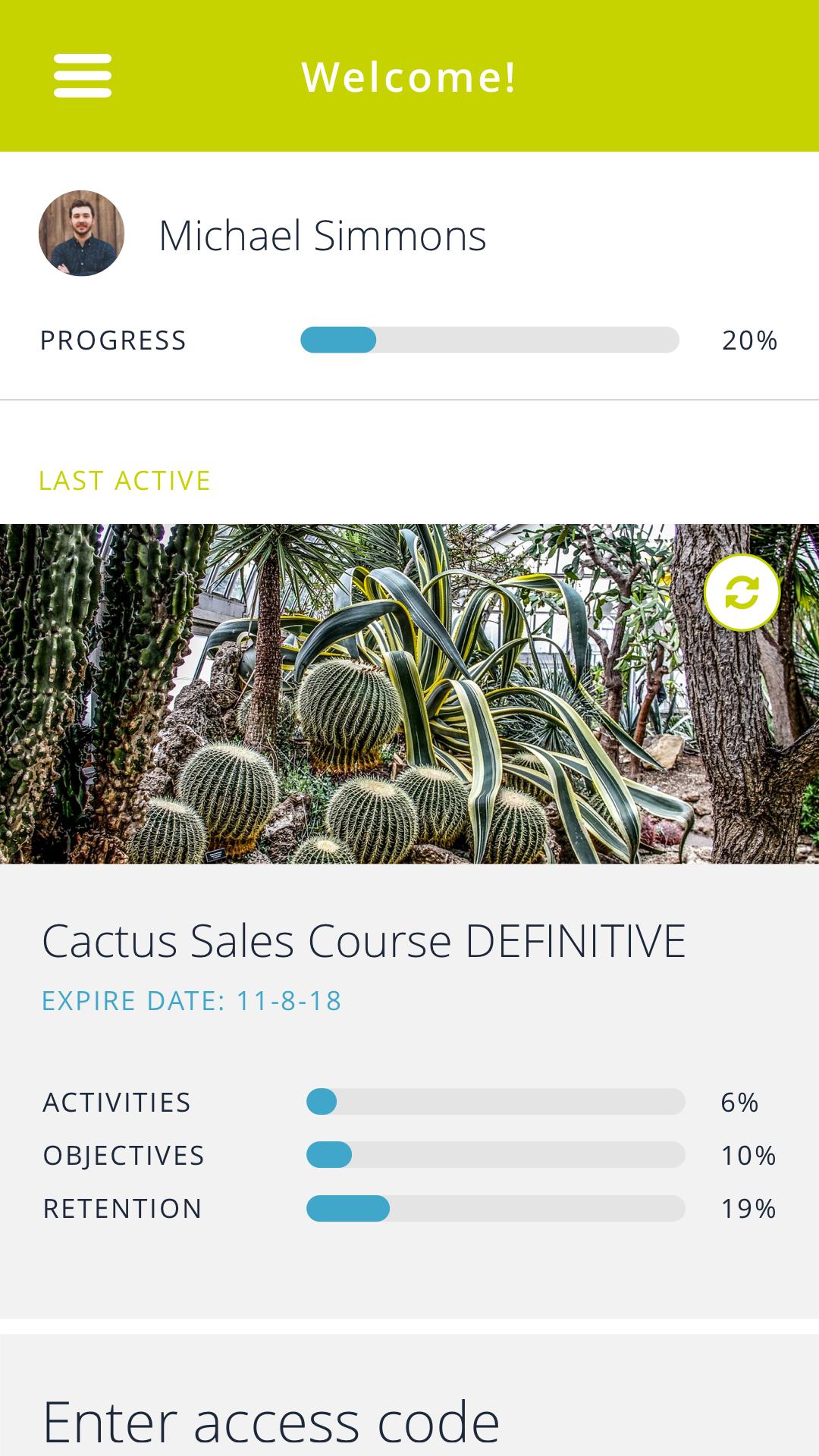Click the 20% progress value

(x=749, y=340)
